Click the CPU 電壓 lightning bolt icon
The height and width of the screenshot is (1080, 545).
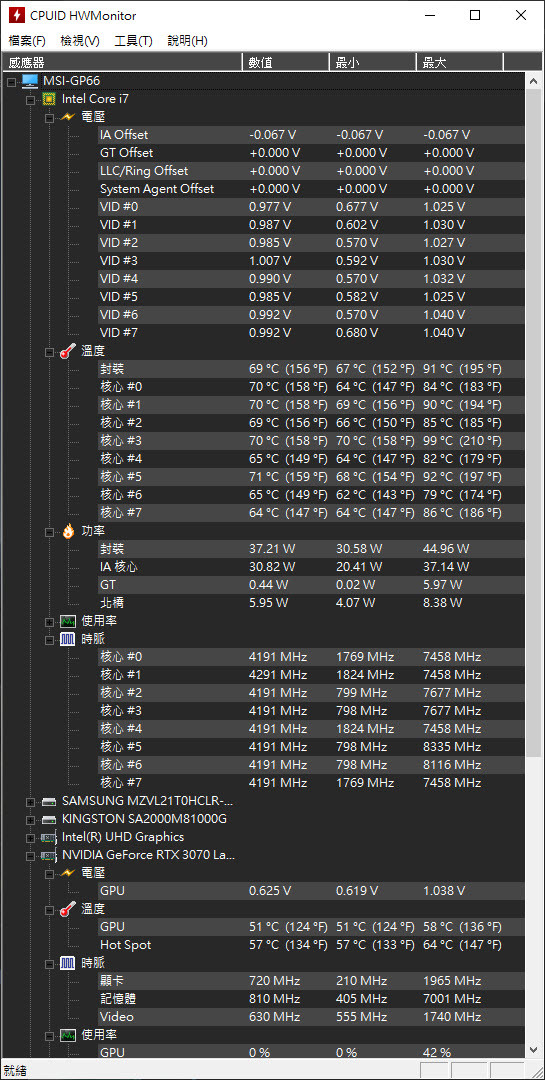click(68, 117)
